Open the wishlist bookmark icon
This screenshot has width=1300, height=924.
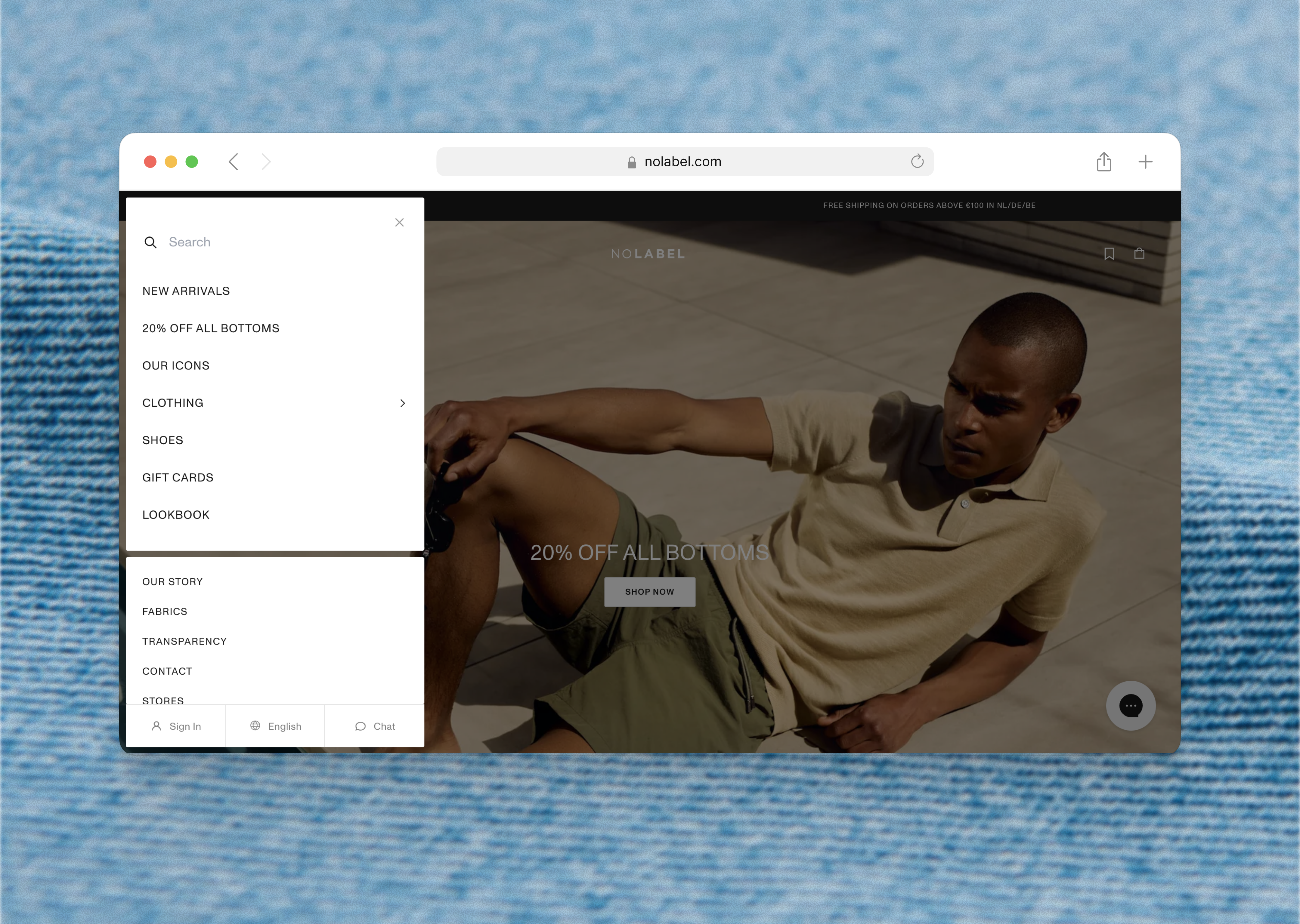pyautogui.click(x=1109, y=254)
